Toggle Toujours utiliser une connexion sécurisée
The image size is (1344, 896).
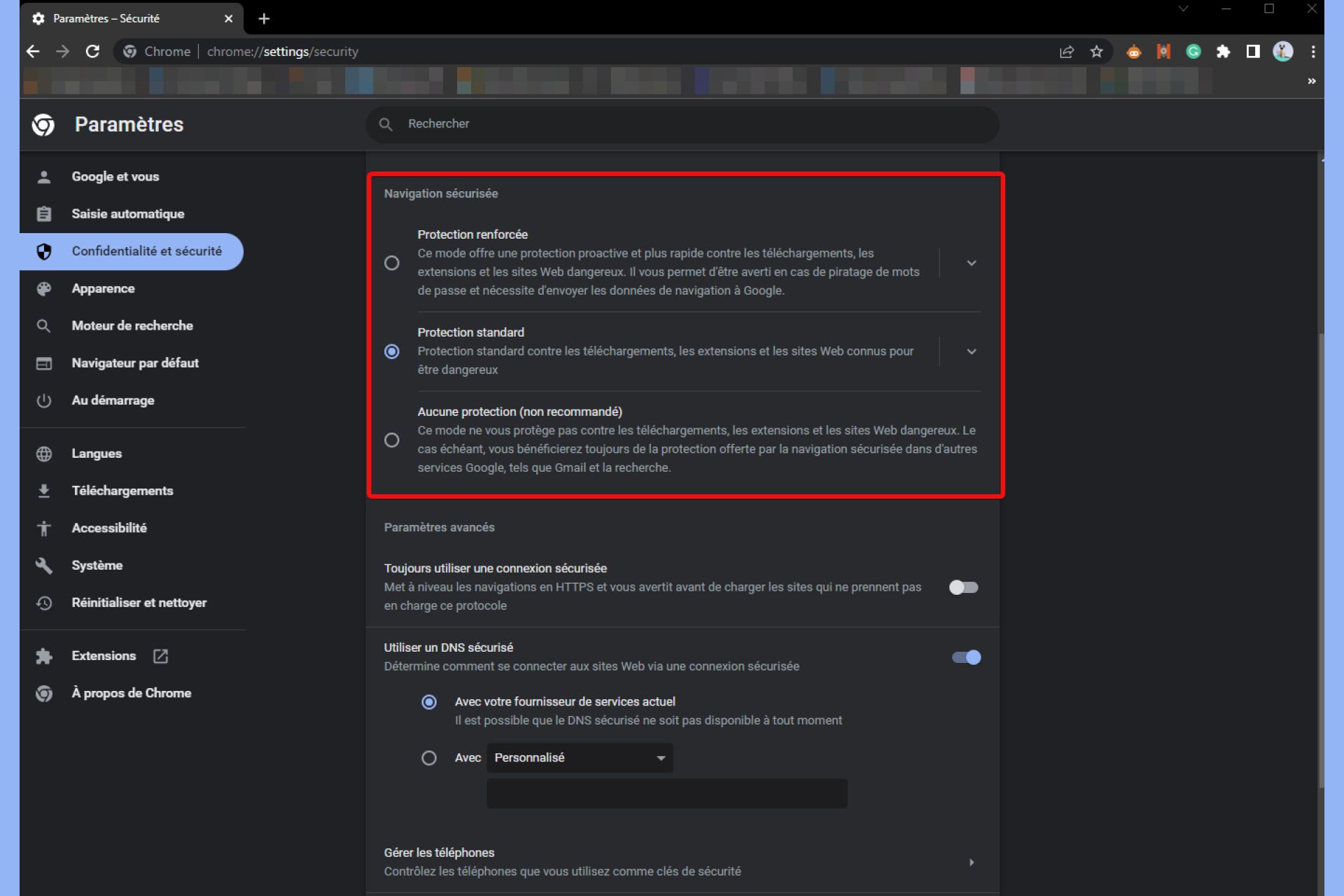(964, 587)
